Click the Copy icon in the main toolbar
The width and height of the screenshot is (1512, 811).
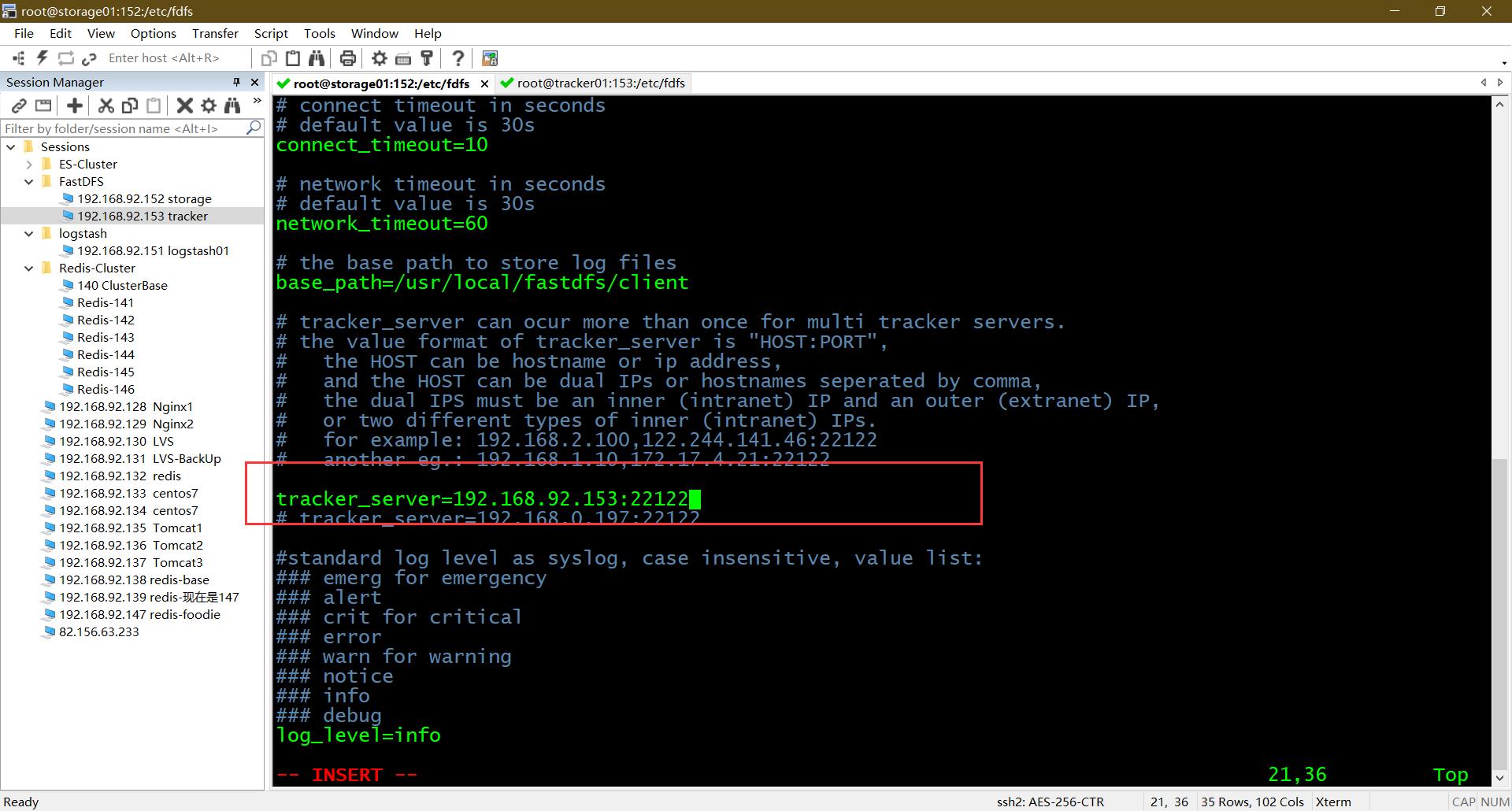click(269, 58)
